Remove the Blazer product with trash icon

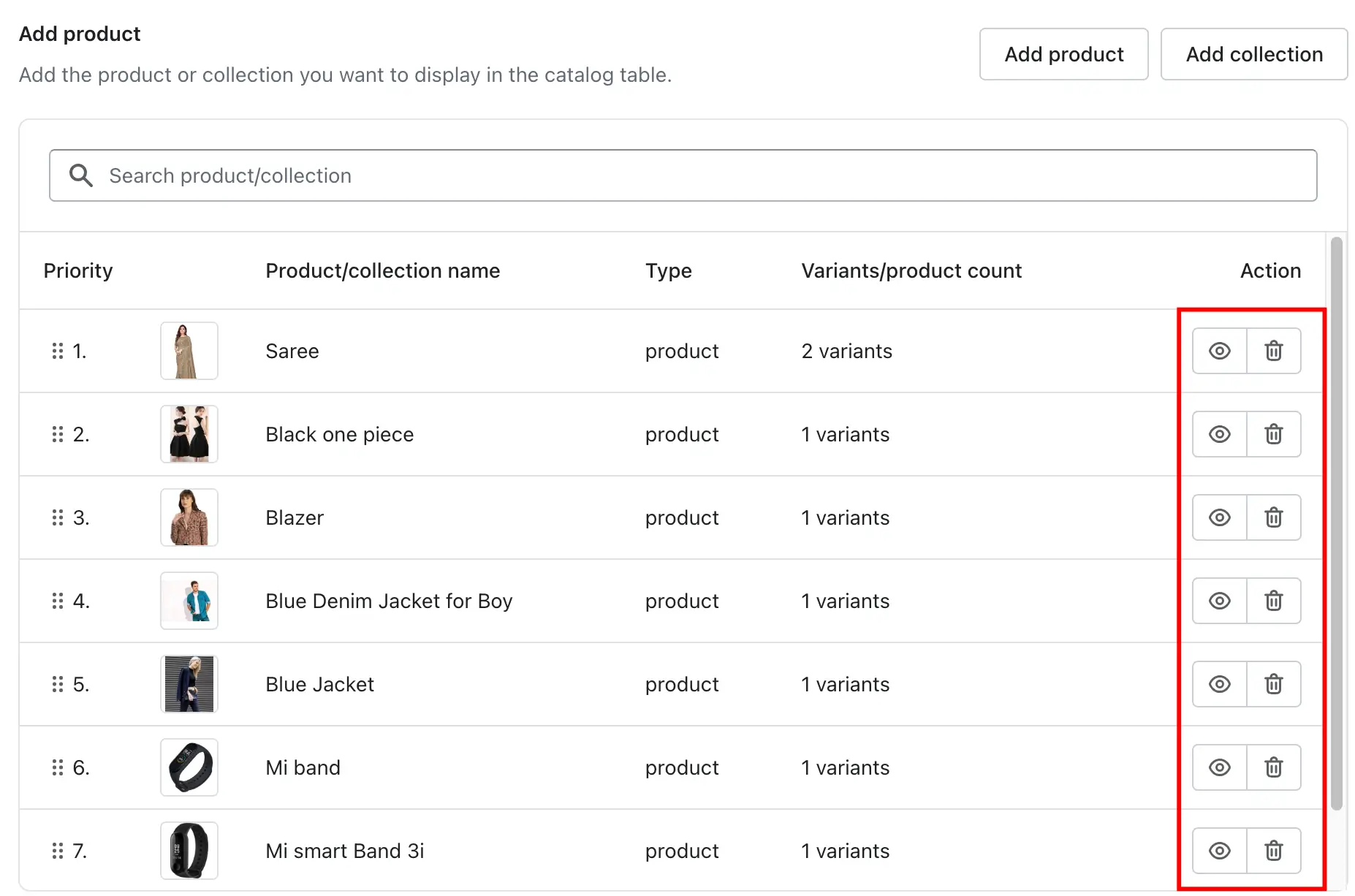pos(1273,517)
